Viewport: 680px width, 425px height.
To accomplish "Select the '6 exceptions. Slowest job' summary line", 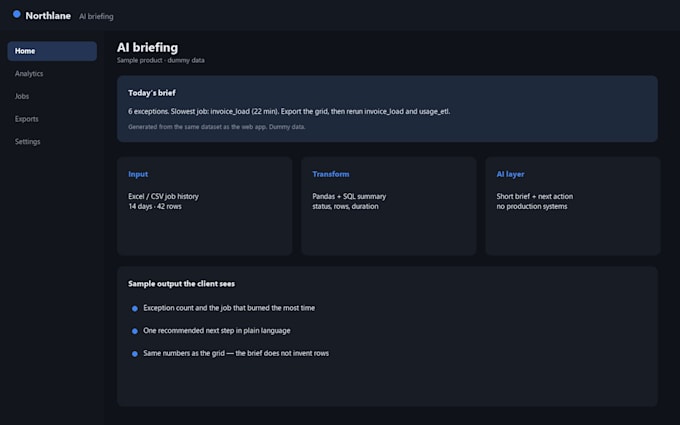I will pyautogui.click(x=289, y=111).
